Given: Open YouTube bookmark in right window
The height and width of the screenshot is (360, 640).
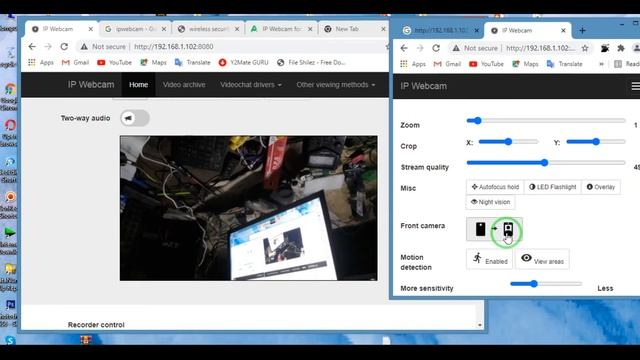Looking at the screenshot, I should pos(486,64).
